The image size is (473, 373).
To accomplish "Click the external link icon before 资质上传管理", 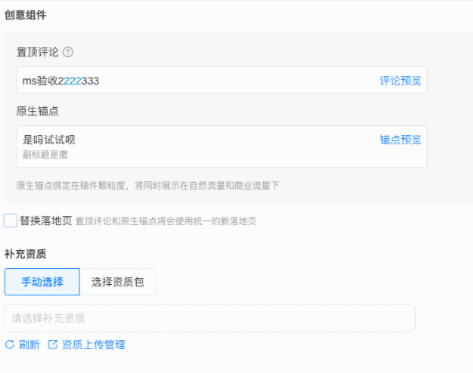I will [53, 345].
